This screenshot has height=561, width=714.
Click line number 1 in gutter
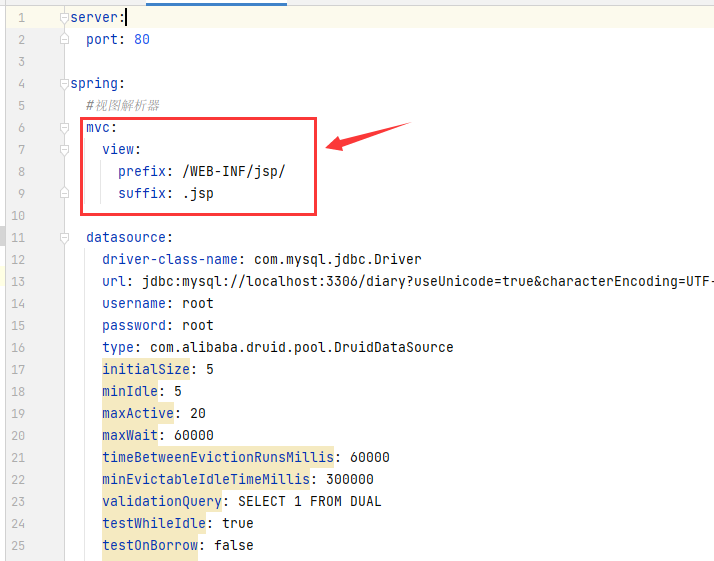[x=21, y=18]
